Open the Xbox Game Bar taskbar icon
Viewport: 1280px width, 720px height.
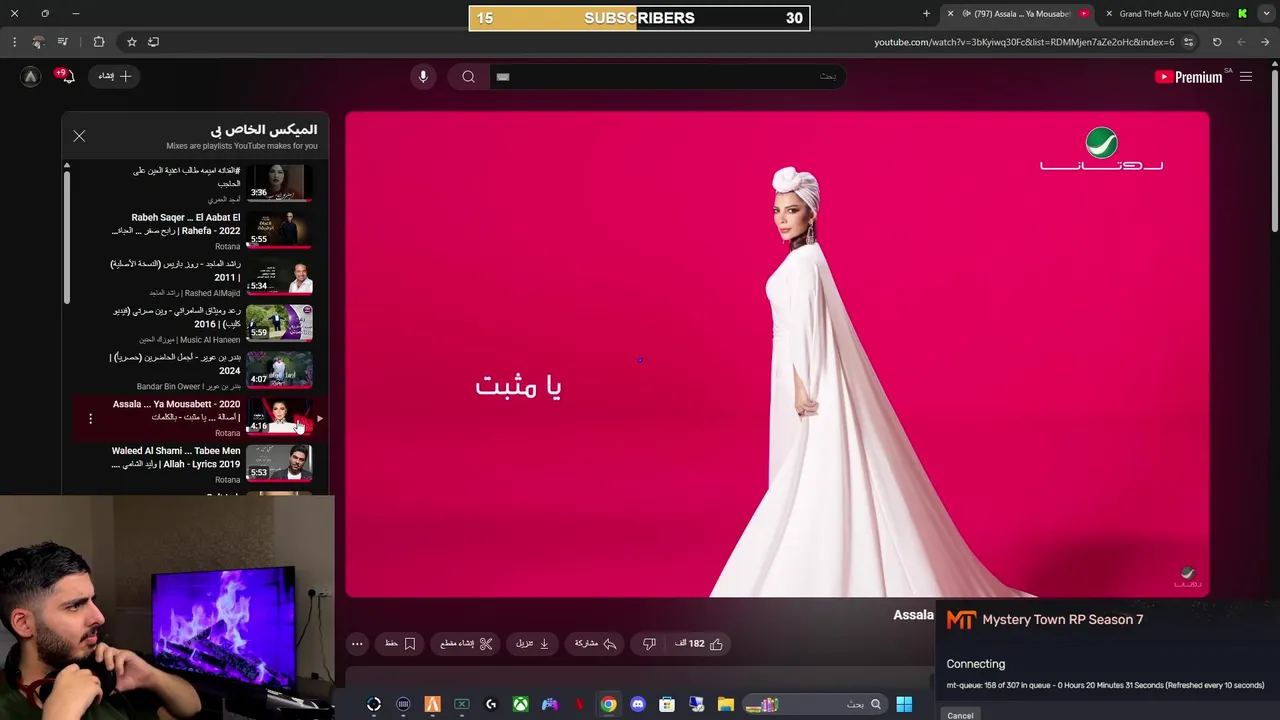462,705
